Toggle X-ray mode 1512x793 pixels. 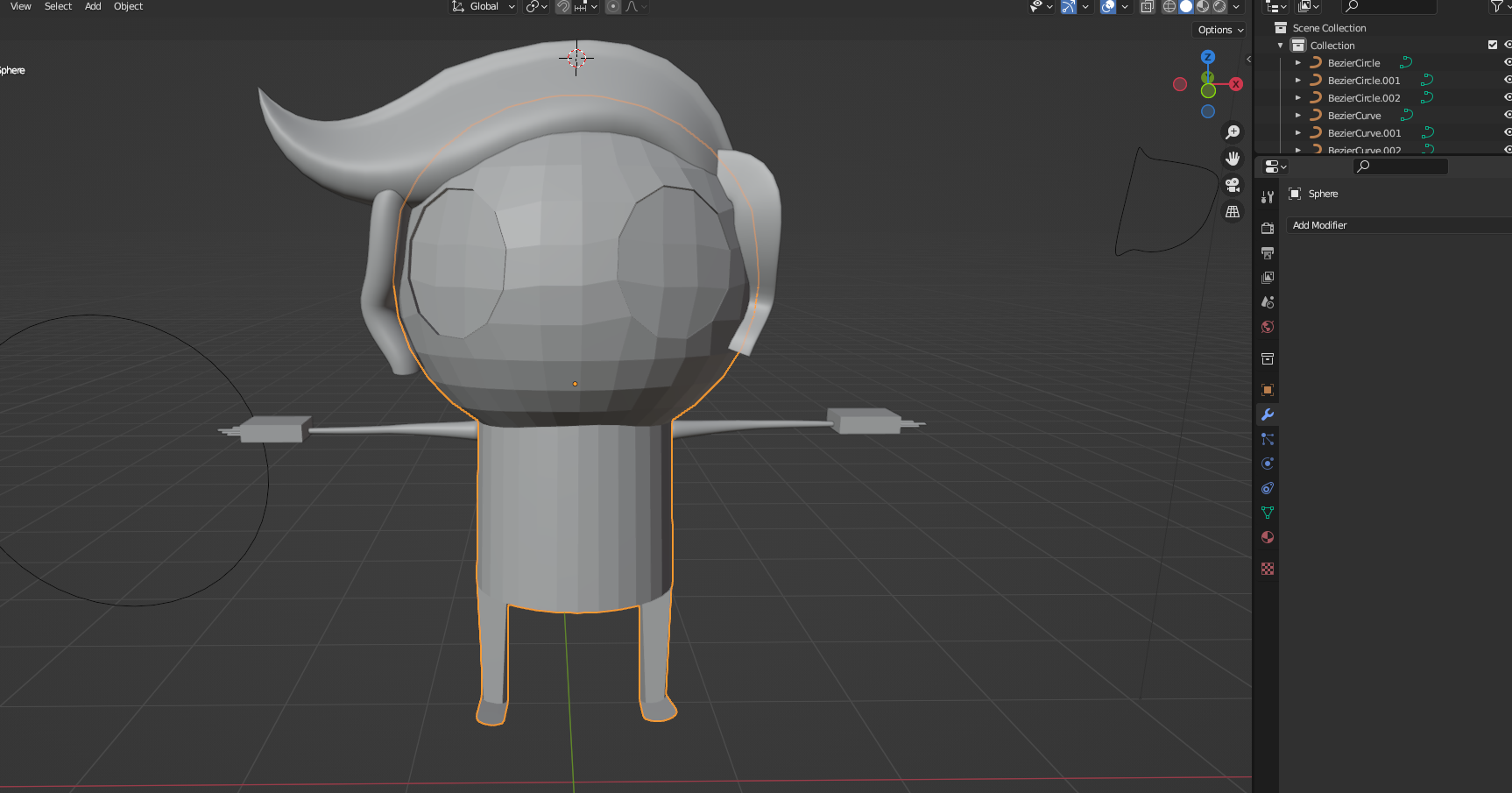tap(1148, 6)
